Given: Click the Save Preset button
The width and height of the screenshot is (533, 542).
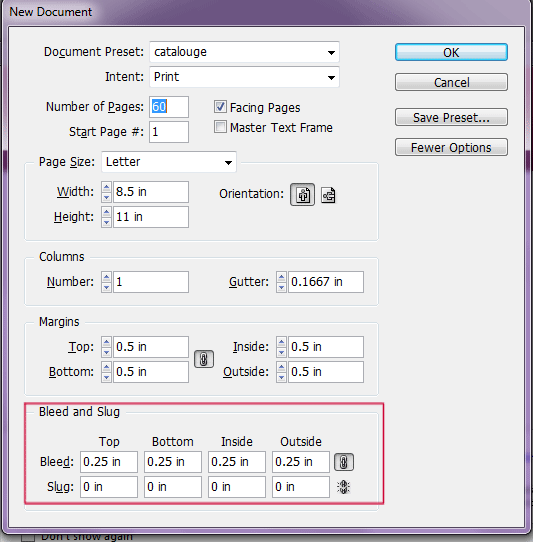Looking at the screenshot, I should pyautogui.click(x=451, y=117).
